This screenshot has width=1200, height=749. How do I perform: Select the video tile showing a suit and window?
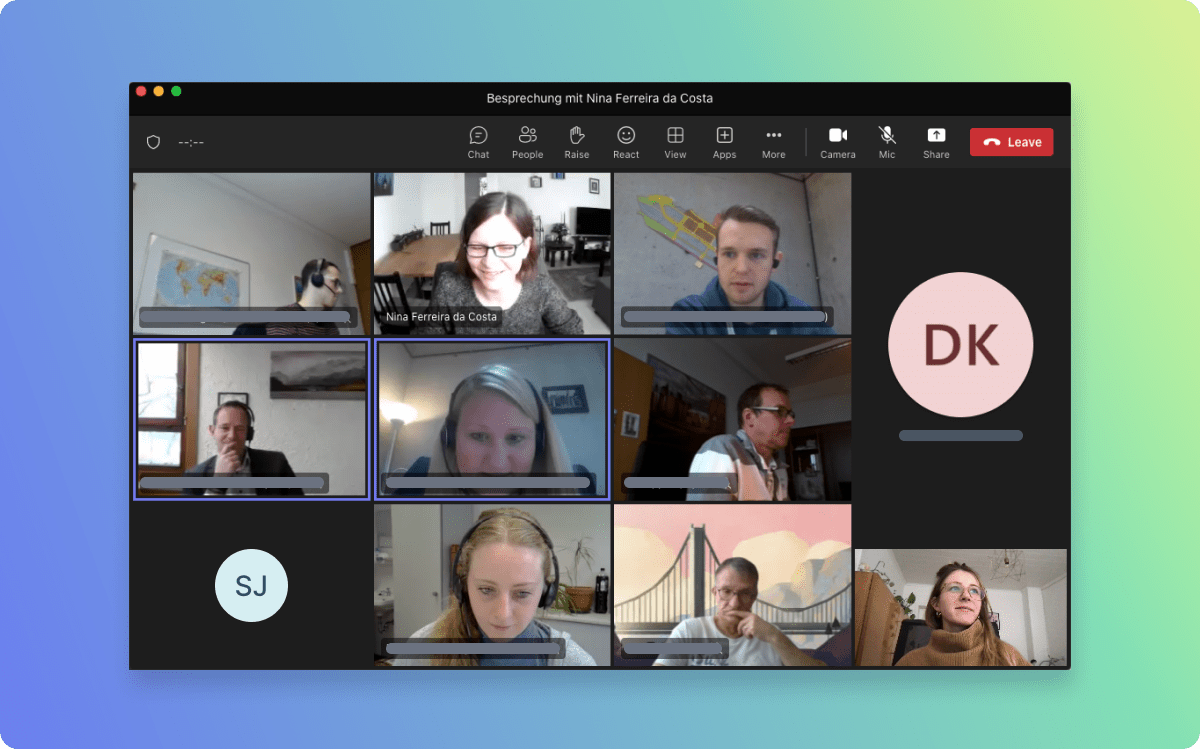pyautogui.click(x=252, y=419)
